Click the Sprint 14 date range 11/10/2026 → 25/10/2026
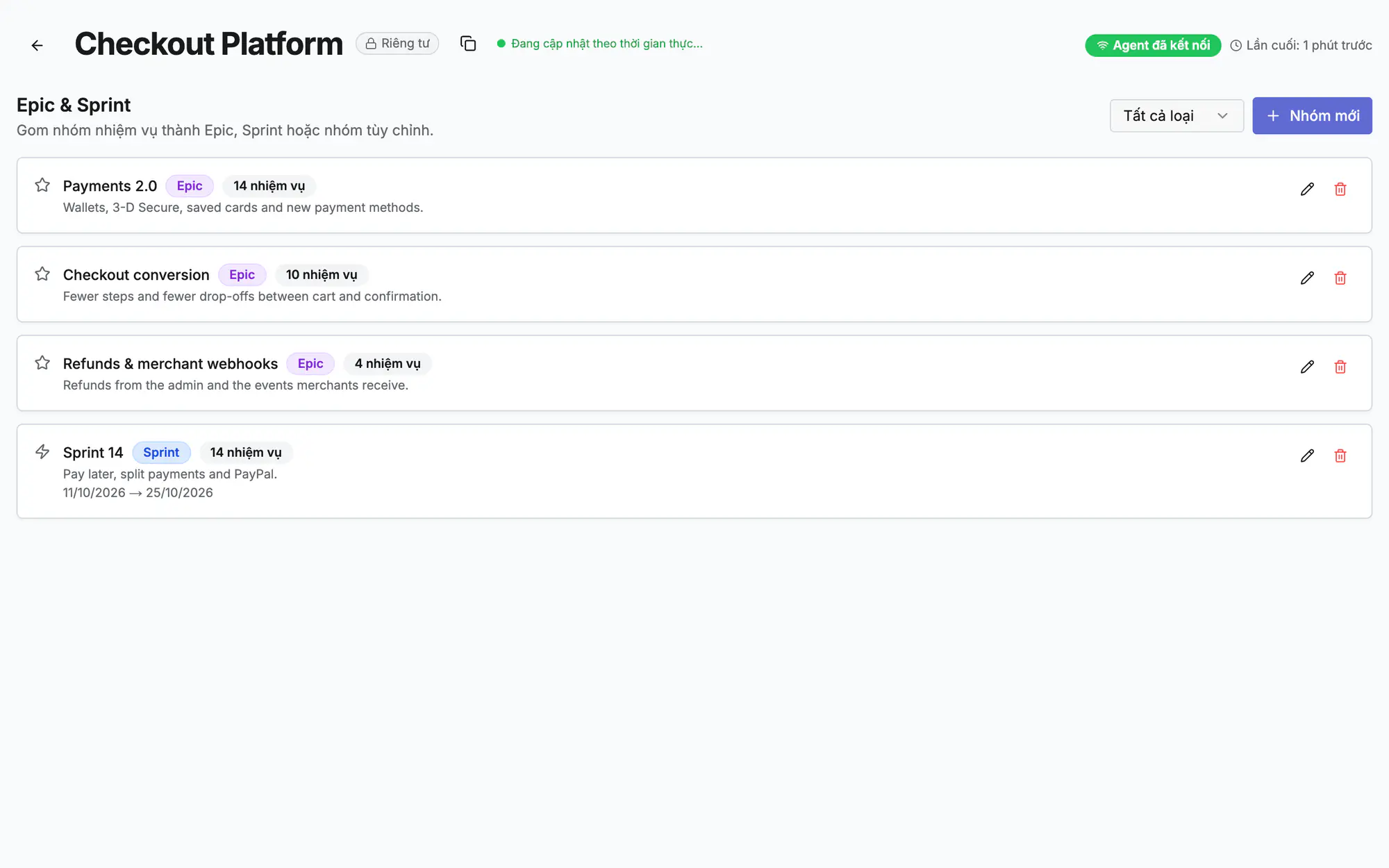This screenshot has width=1389, height=868. pos(138,492)
